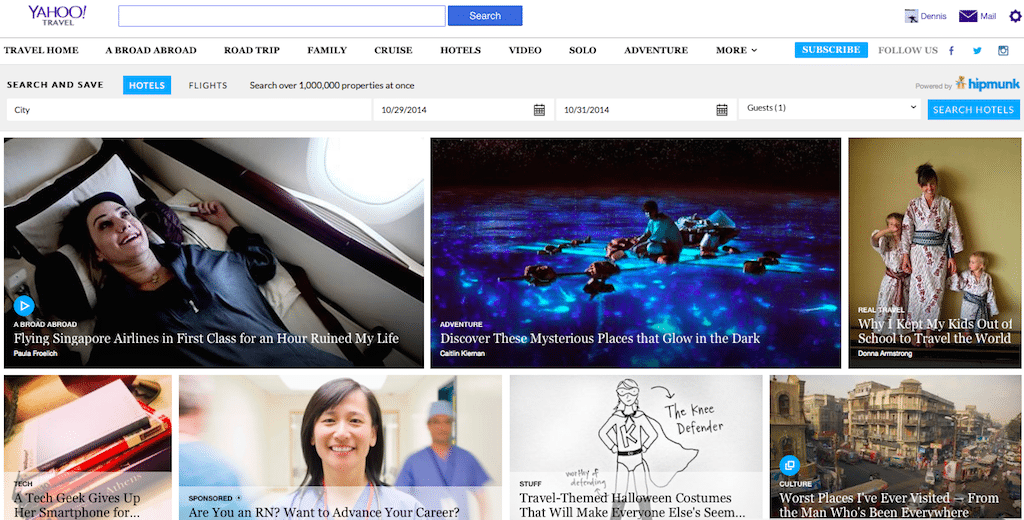
Task: Open Travel-Themed Halloween Costumes article
Action: click(x=632, y=505)
